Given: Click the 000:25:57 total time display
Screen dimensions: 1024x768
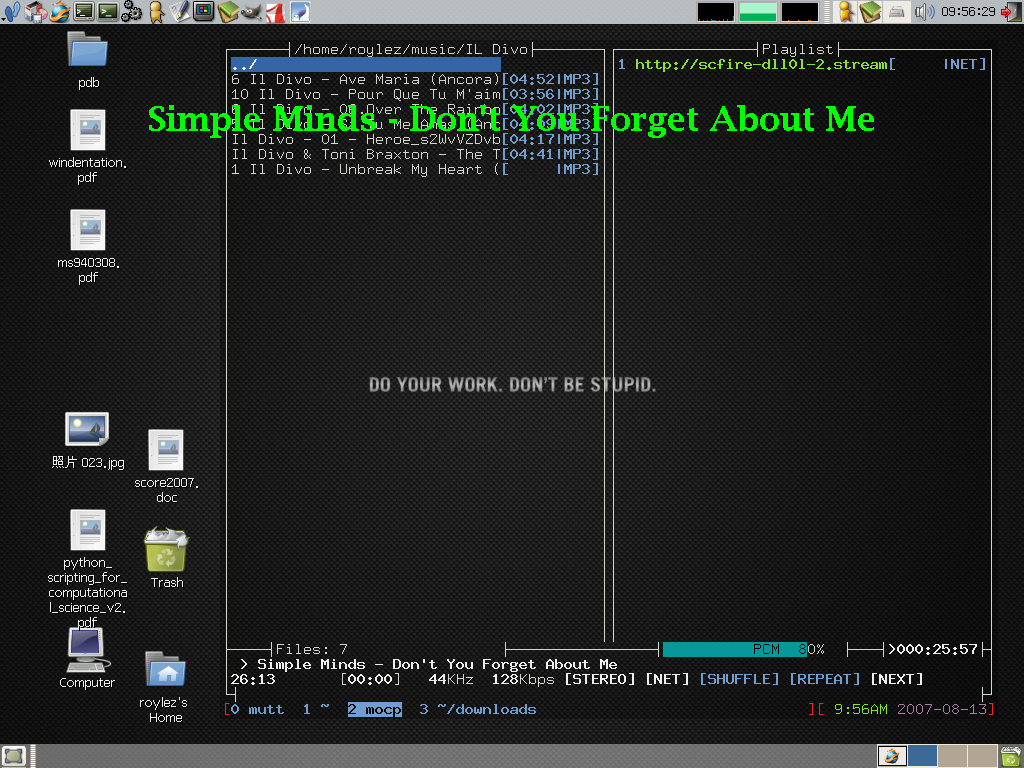Looking at the screenshot, I should click(x=933, y=649).
